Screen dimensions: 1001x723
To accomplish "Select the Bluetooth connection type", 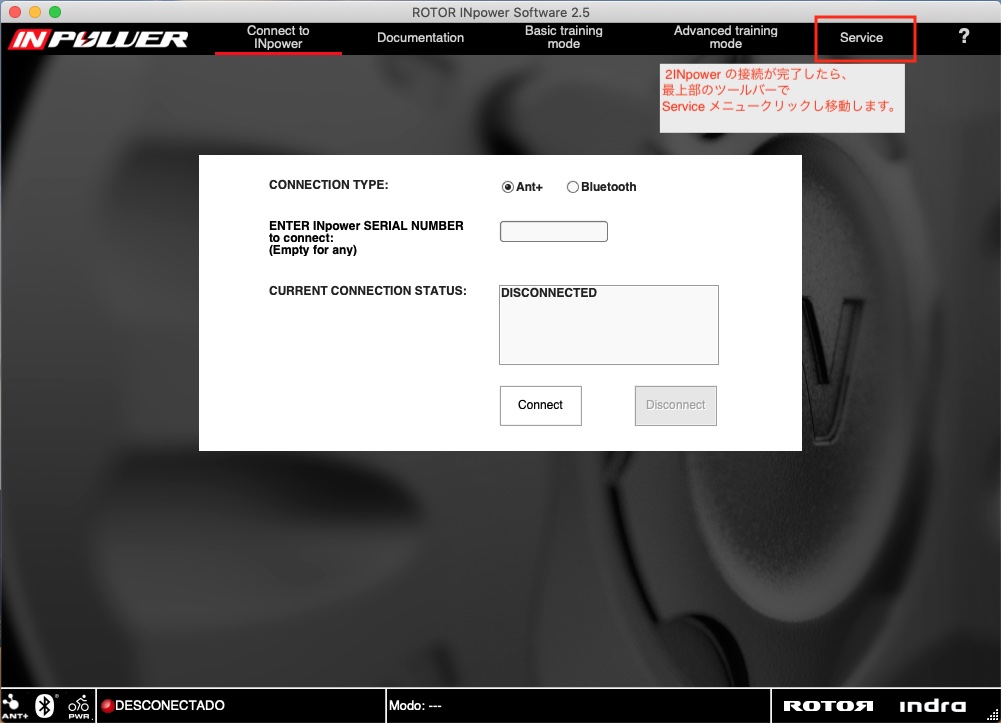I will [573, 187].
